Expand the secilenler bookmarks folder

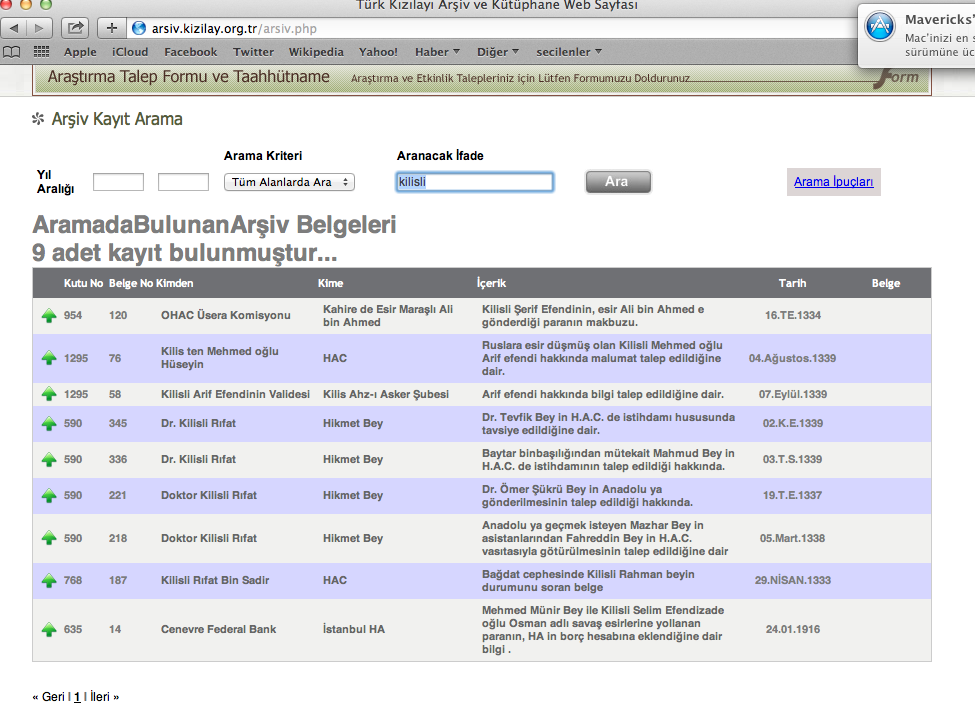(x=569, y=52)
